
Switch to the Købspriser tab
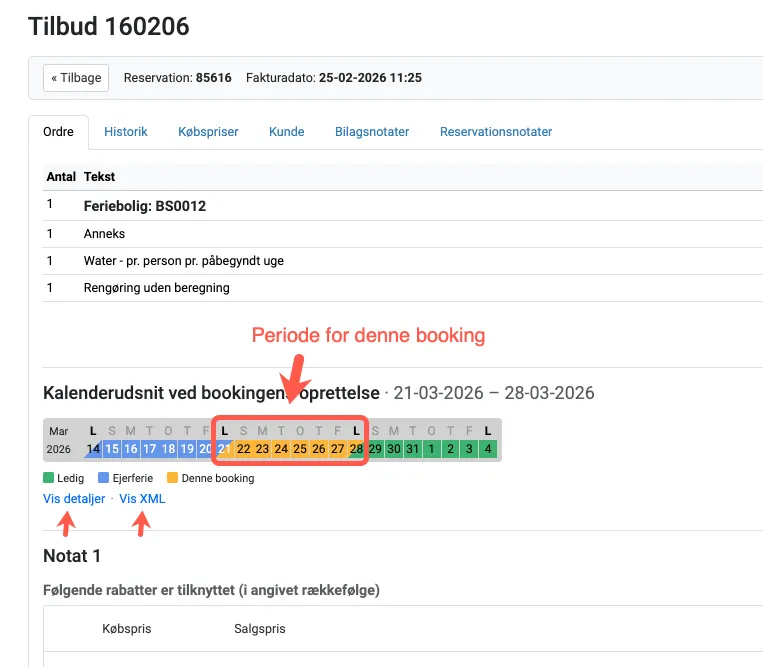pyautogui.click(x=208, y=132)
